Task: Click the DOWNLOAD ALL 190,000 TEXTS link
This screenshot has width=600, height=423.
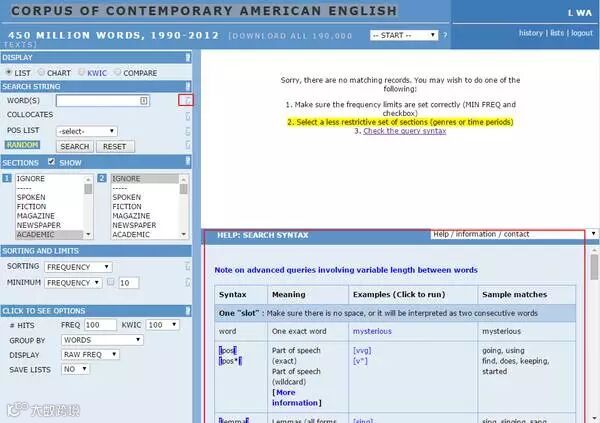Action: pyautogui.click(x=291, y=36)
